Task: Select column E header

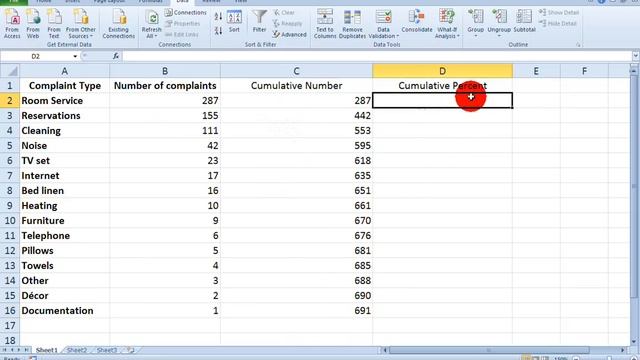Action: coord(536,71)
